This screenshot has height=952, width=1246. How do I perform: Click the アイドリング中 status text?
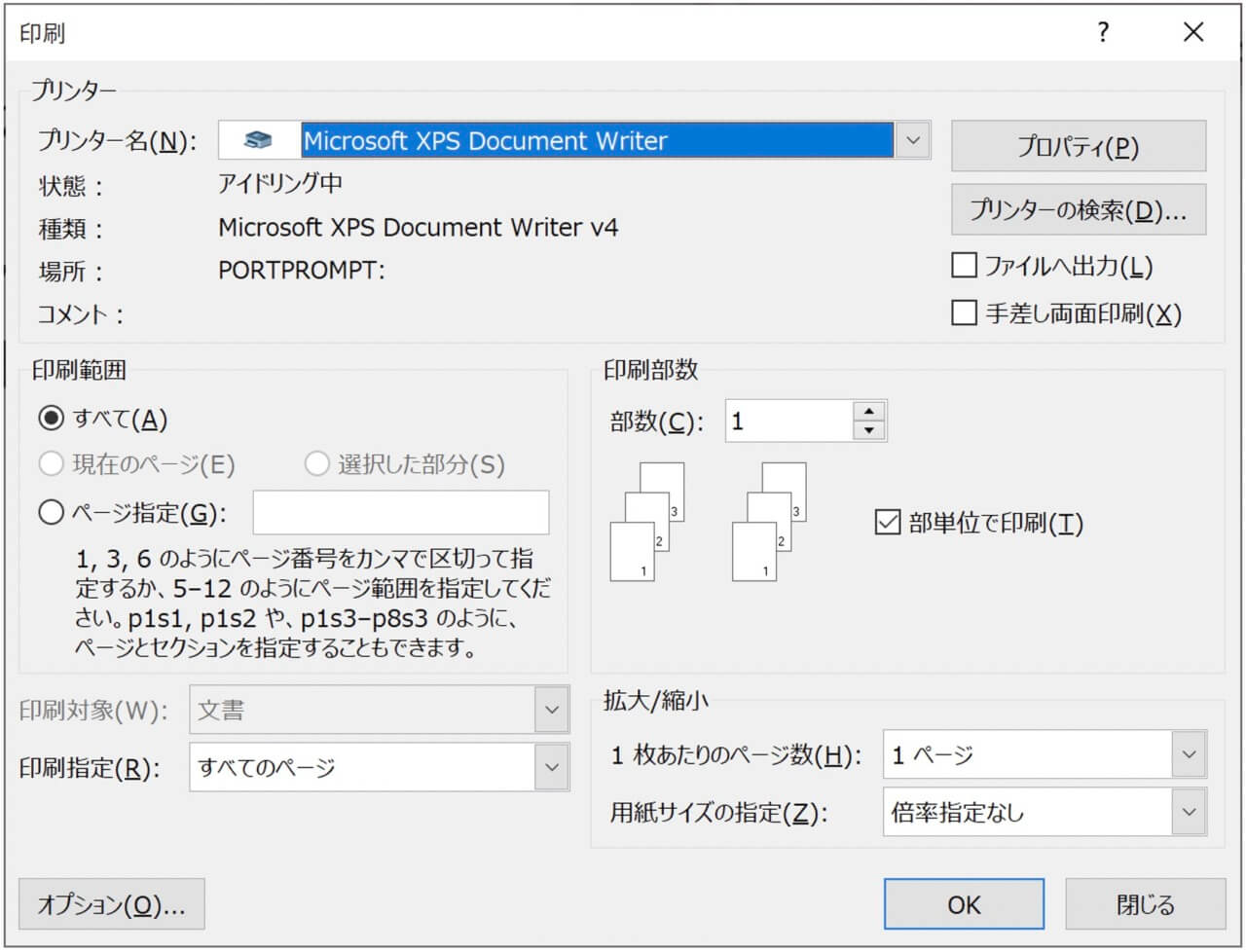pos(279,183)
